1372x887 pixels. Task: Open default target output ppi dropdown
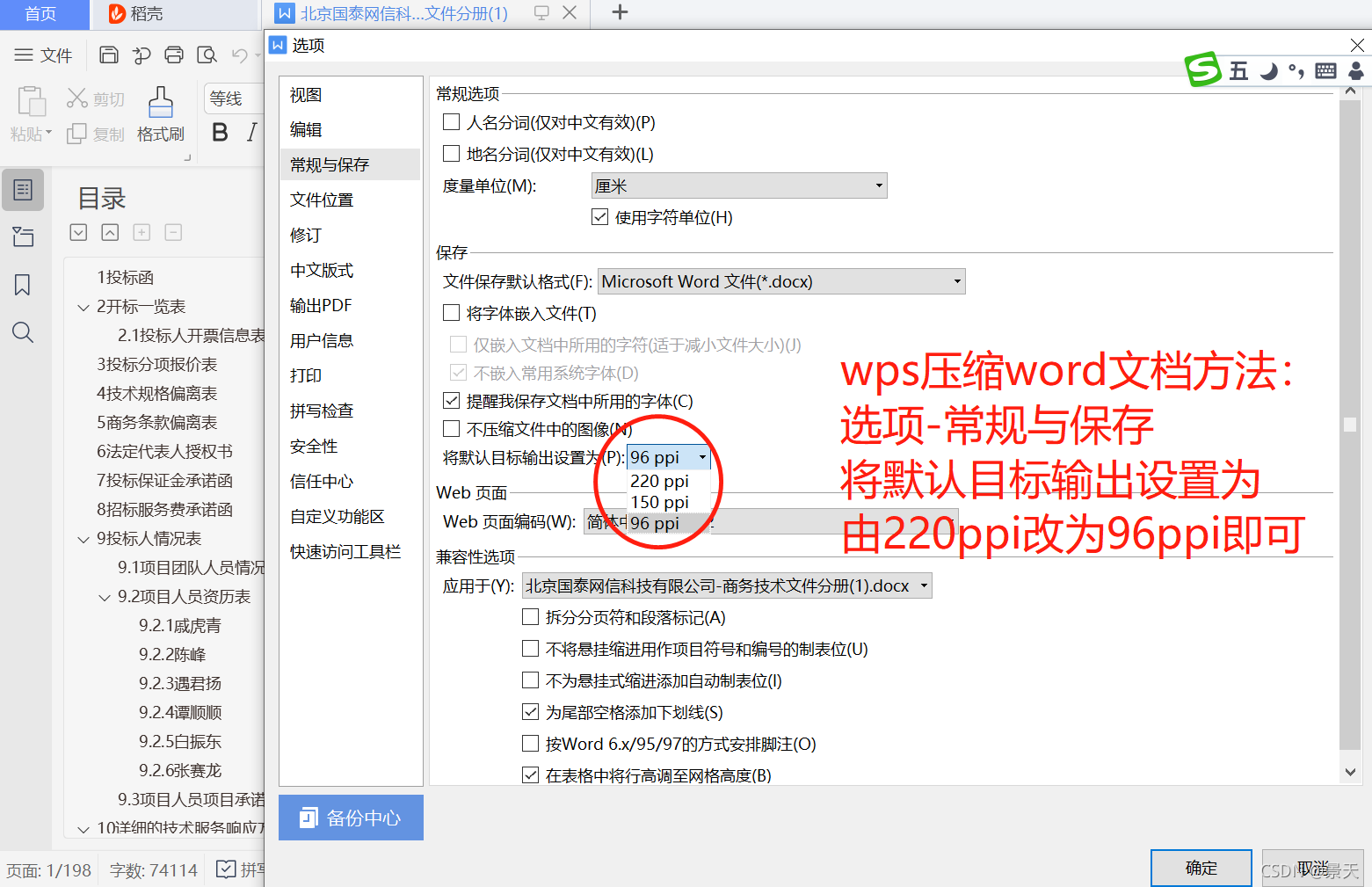(669, 457)
